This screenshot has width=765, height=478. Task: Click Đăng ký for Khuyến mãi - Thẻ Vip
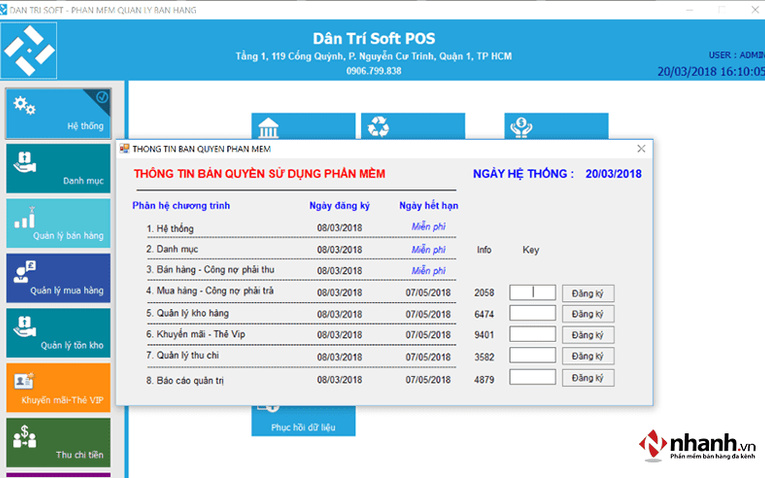point(588,335)
